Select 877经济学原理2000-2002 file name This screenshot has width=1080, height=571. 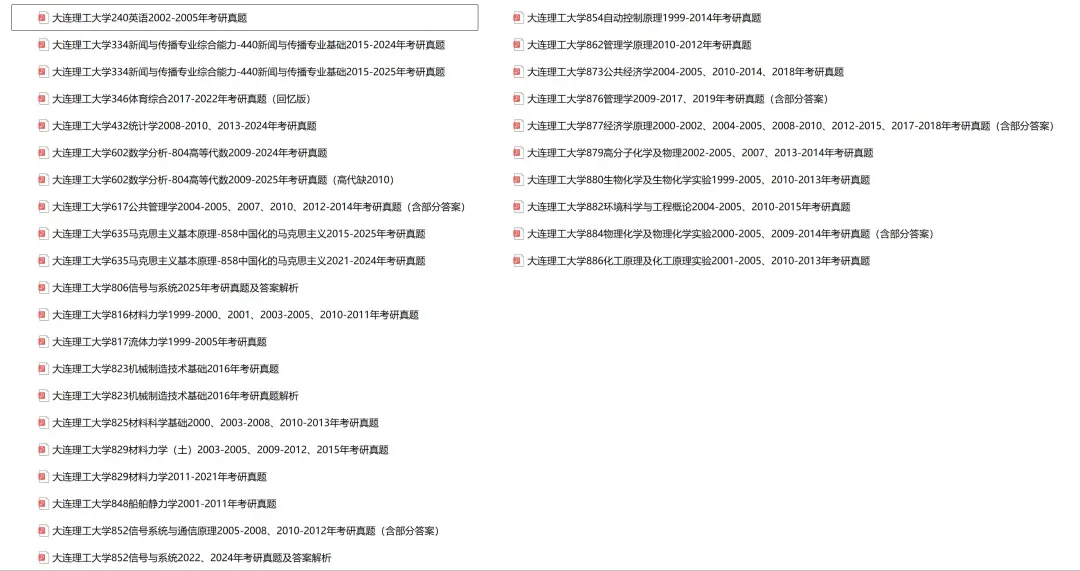(791, 125)
